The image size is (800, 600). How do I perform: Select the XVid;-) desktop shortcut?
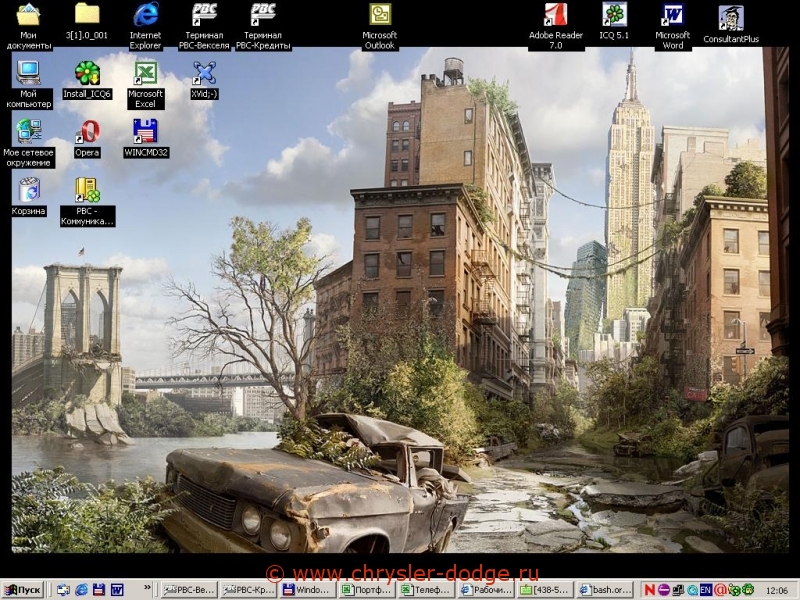pyautogui.click(x=204, y=80)
